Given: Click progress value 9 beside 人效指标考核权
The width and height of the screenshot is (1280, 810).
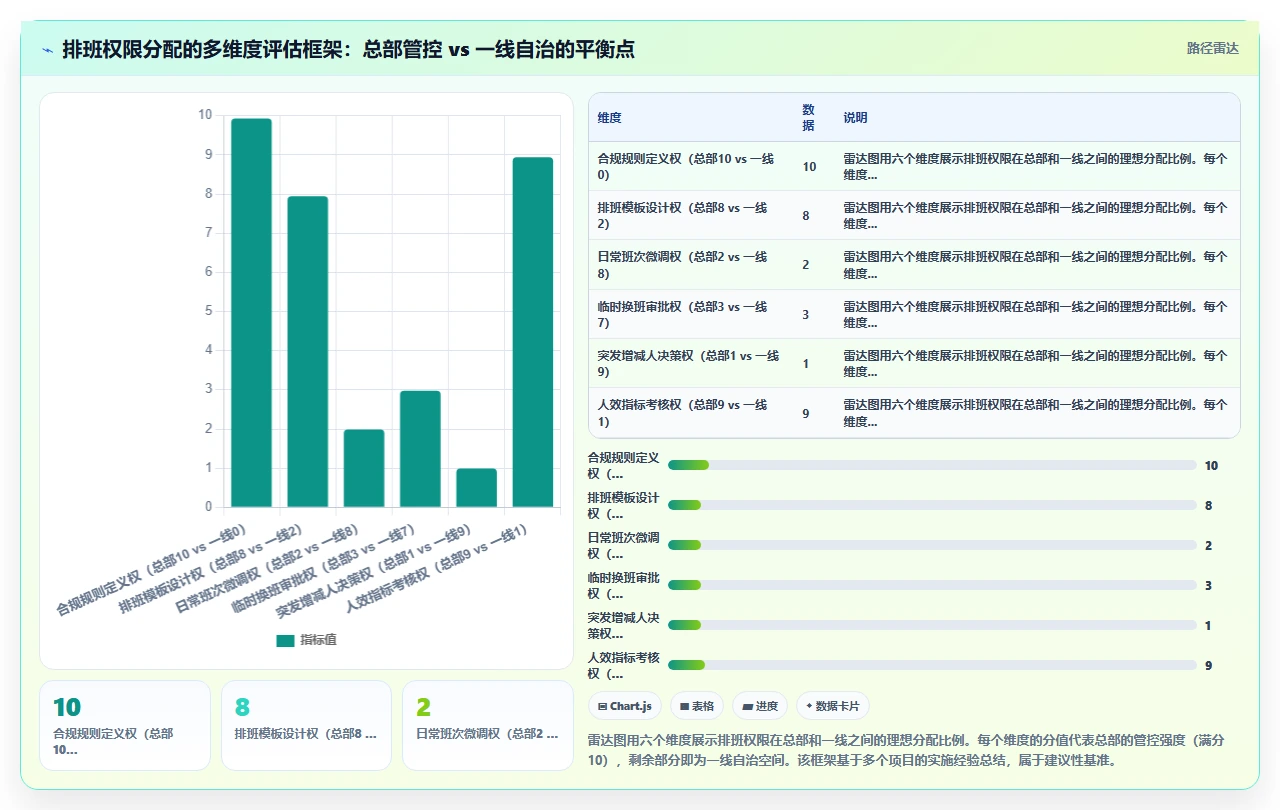Looking at the screenshot, I should tap(1209, 665).
